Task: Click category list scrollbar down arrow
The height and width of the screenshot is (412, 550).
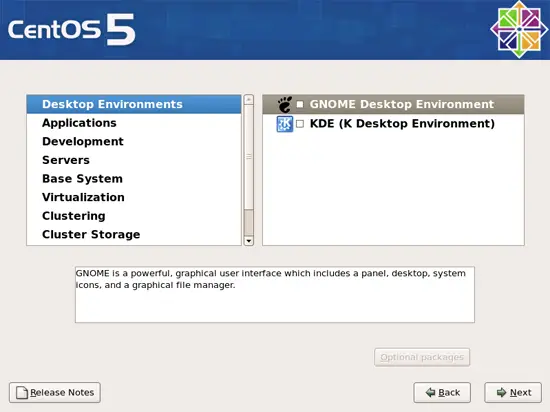Action: point(249,241)
